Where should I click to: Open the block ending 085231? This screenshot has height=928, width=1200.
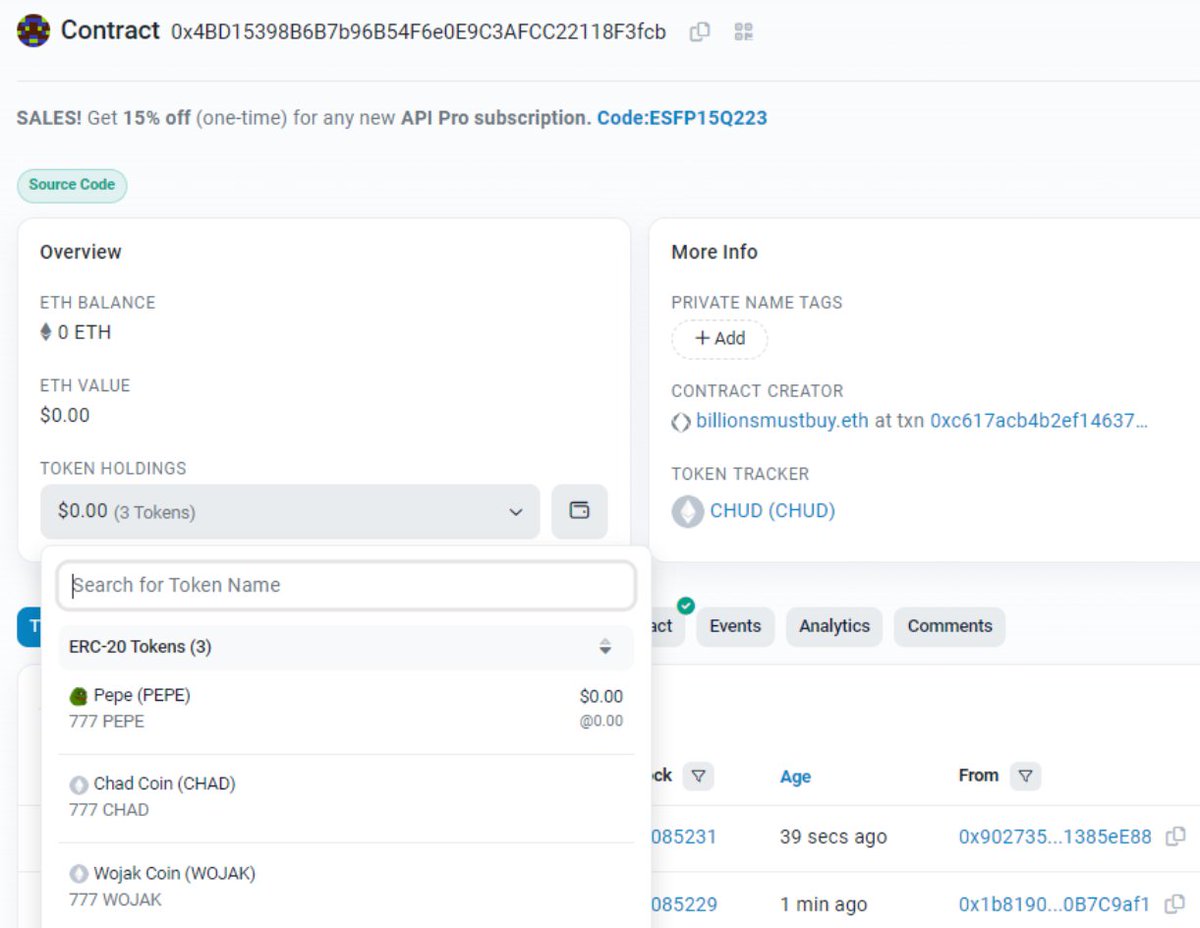684,837
